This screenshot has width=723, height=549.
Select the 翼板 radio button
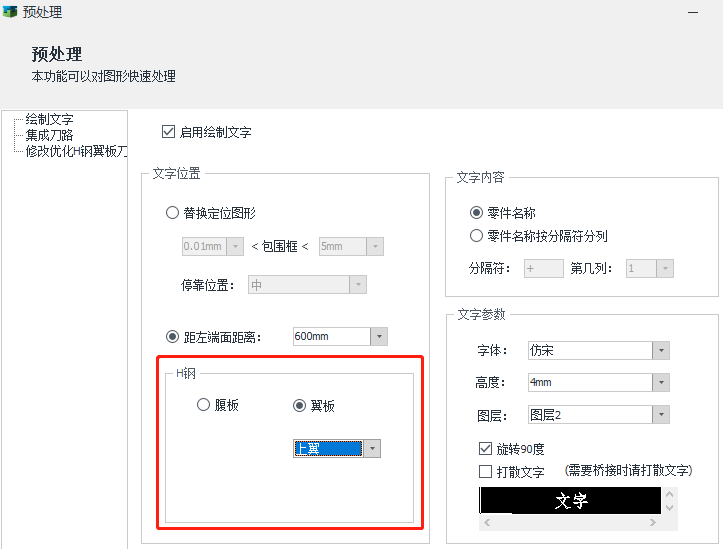[299, 405]
